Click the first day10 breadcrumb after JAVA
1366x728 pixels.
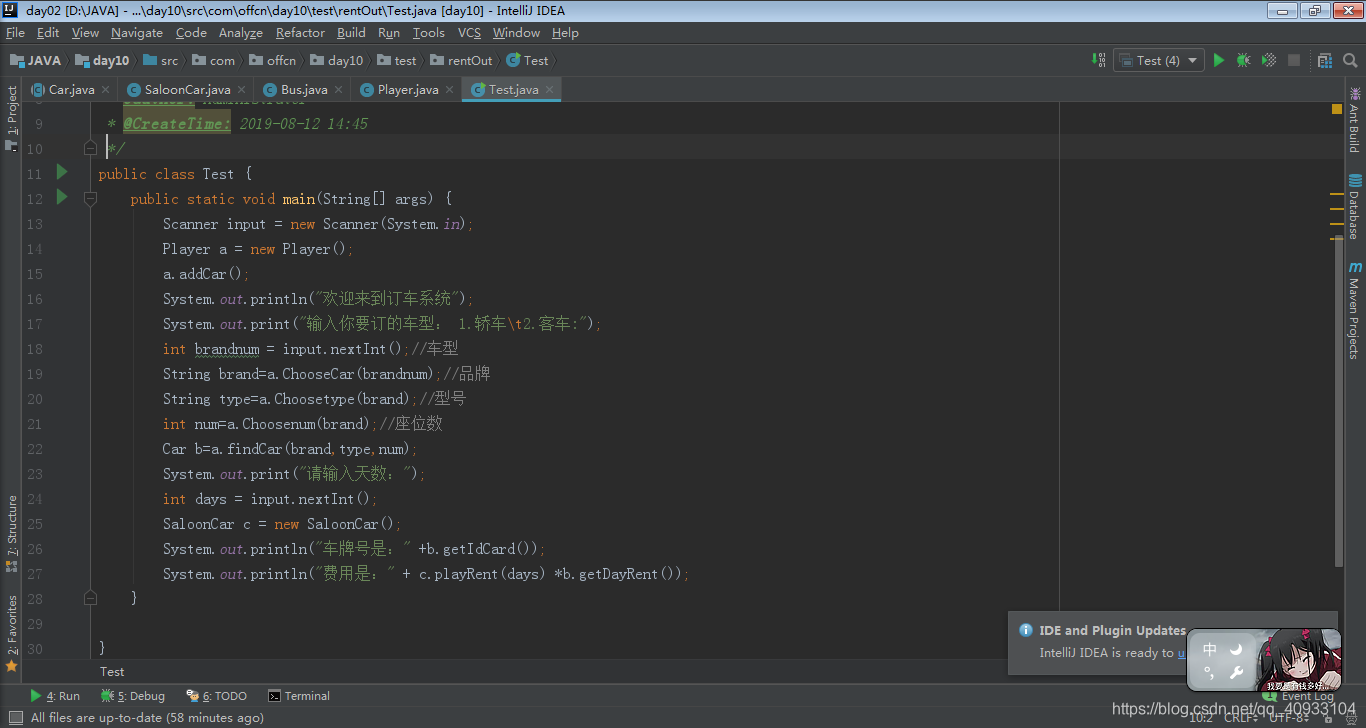point(102,60)
